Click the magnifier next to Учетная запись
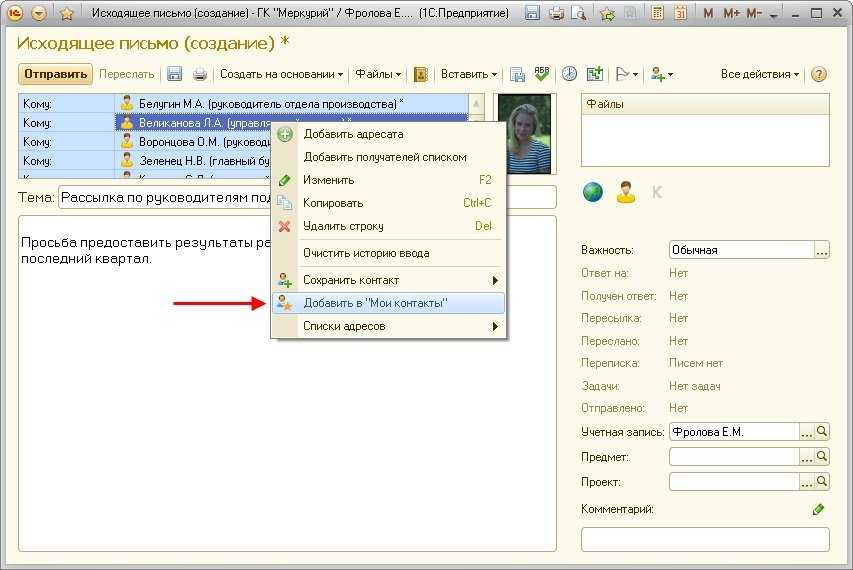The width and height of the screenshot is (853, 570). [822, 432]
